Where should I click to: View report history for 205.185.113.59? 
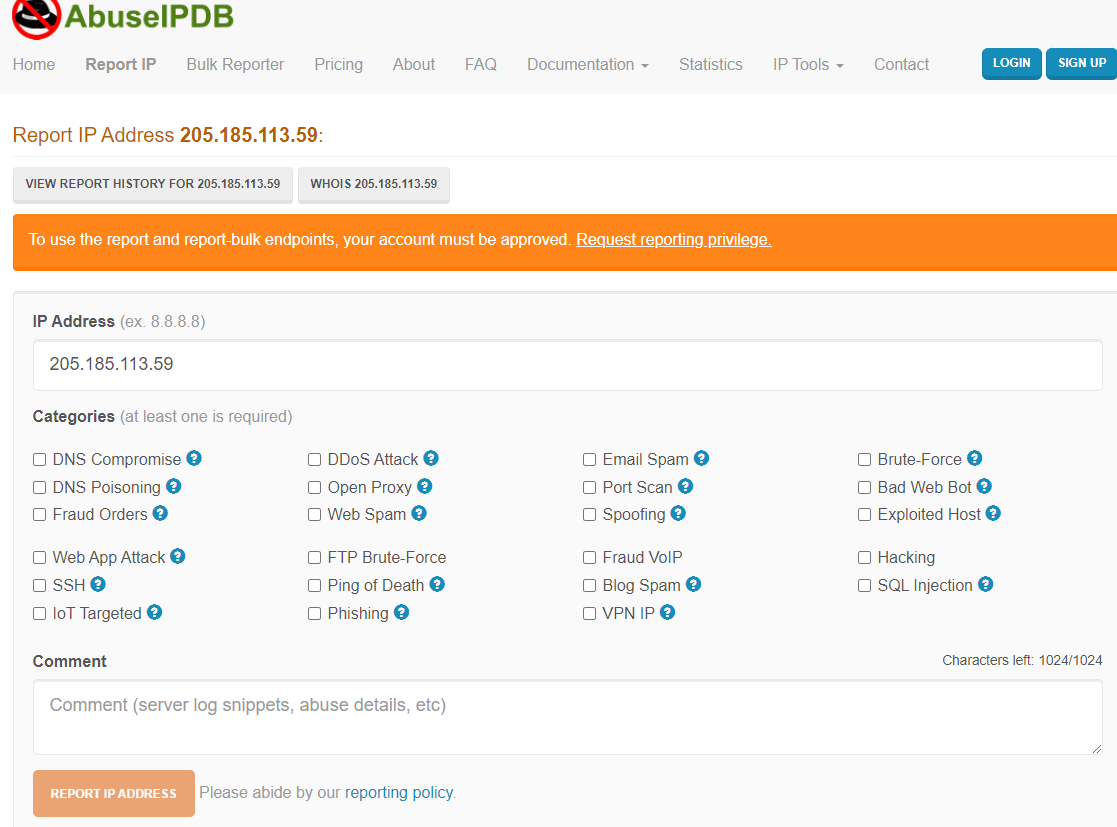click(x=153, y=184)
